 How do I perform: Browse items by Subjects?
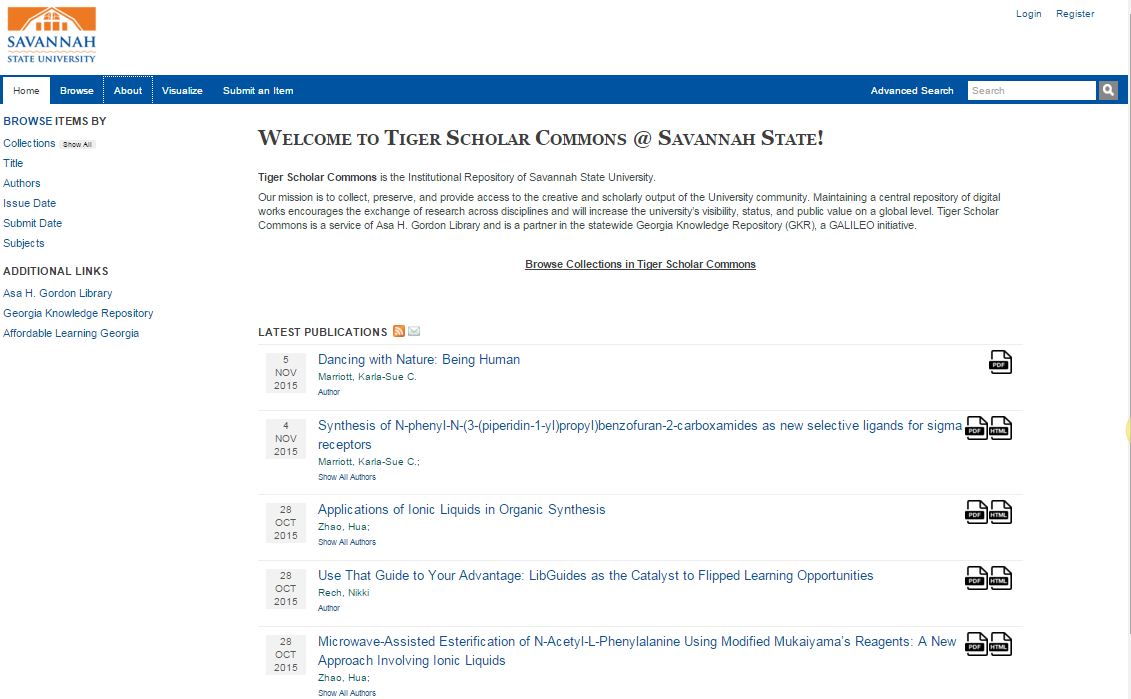pos(24,243)
